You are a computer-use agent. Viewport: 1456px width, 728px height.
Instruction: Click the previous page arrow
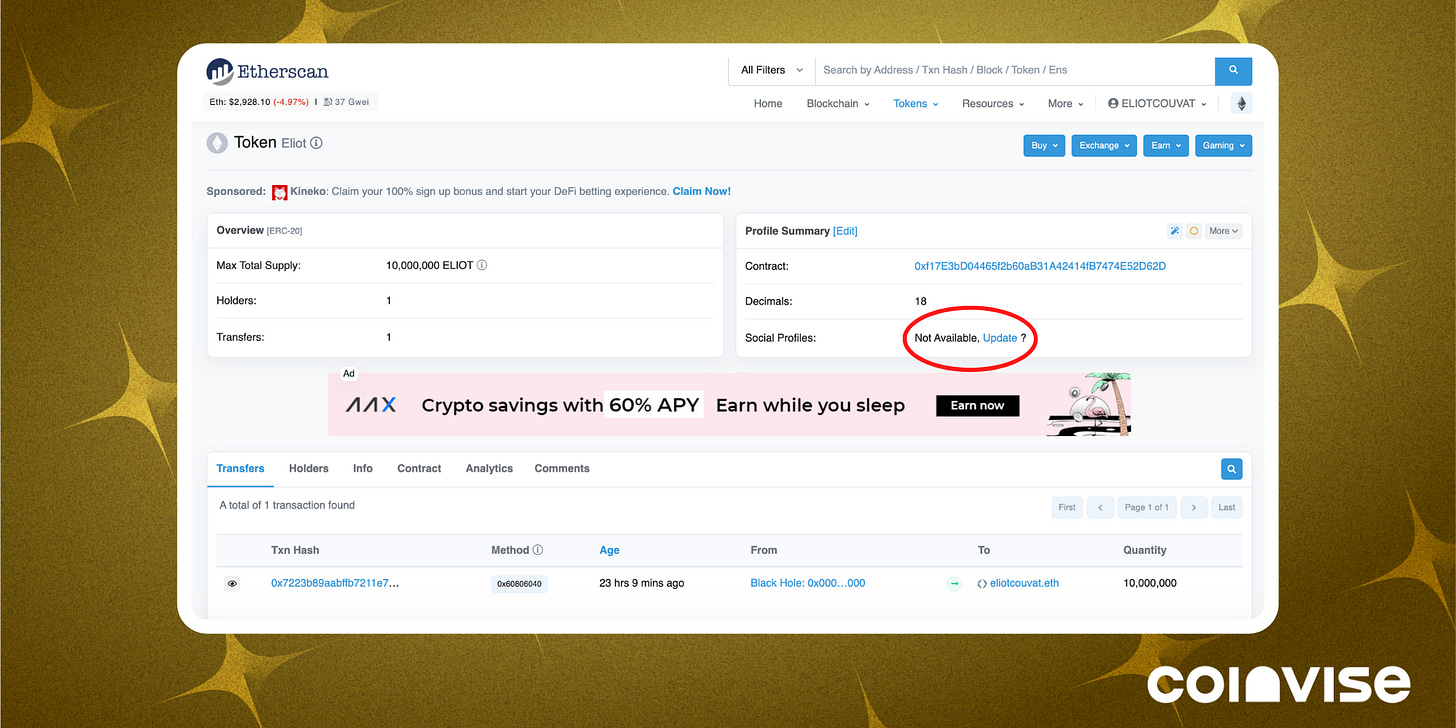pos(1100,507)
